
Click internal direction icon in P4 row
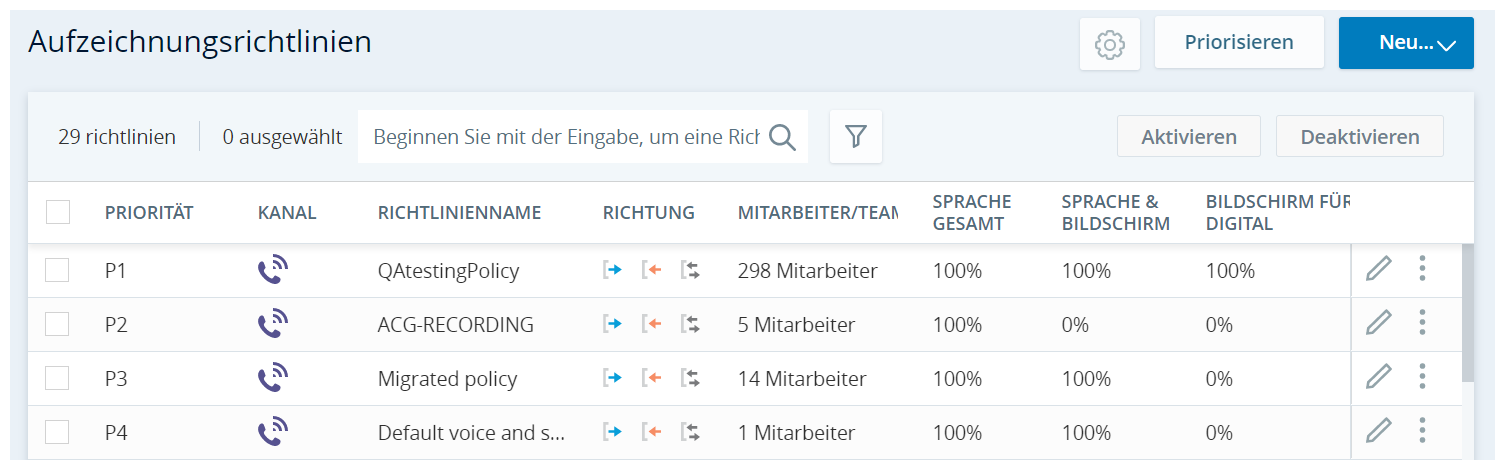coord(690,432)
